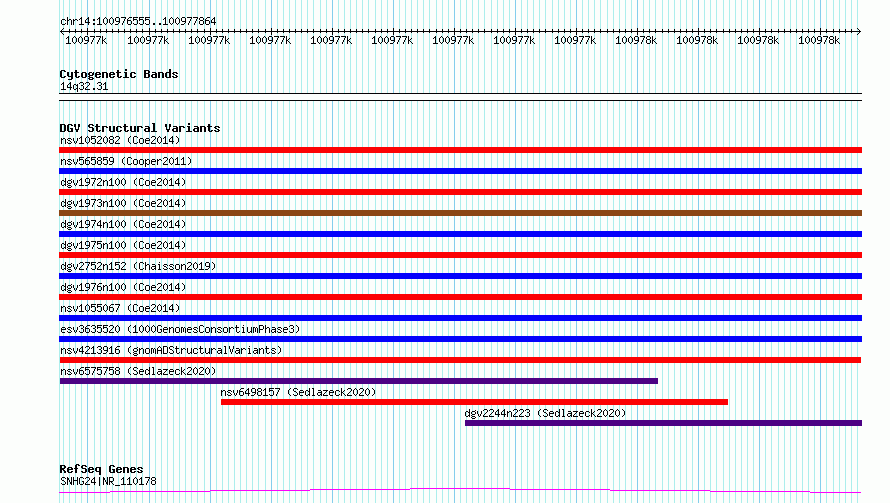The height and width of the screenshot is (503, 890).
Task: Select the nsv6498157 (Sedlazeck2020) label
Action: tap(299, 392)
